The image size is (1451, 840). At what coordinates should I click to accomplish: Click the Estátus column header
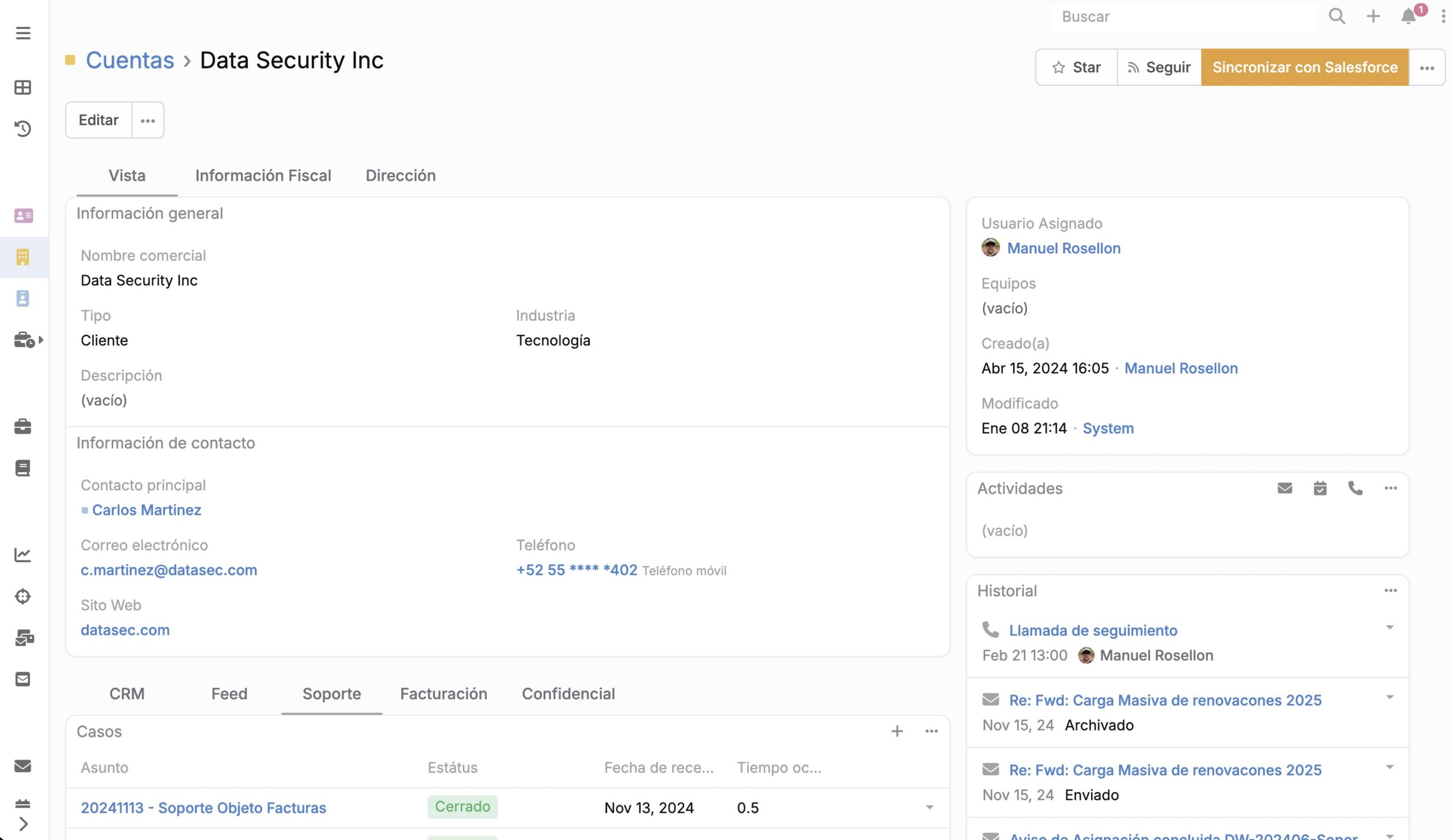click(x=452, y=767)
